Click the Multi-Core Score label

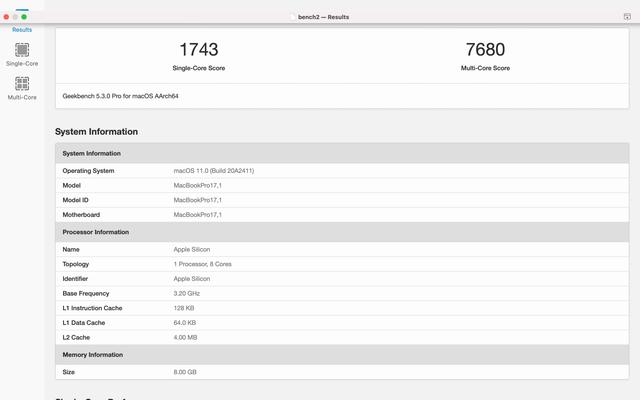pyautogui.click(x=485, y=68)
